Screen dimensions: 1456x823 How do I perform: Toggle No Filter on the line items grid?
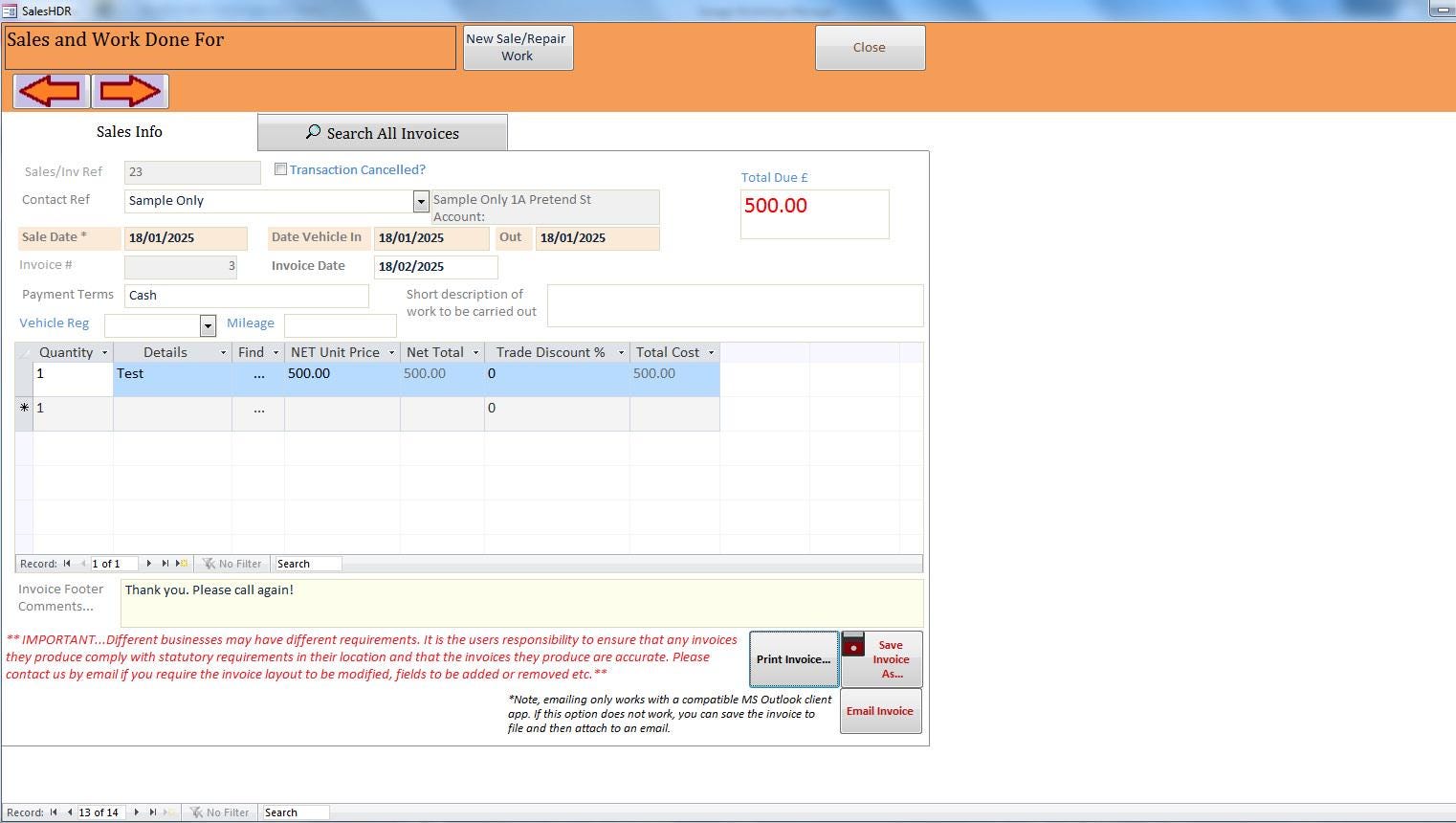coord(232,563)
